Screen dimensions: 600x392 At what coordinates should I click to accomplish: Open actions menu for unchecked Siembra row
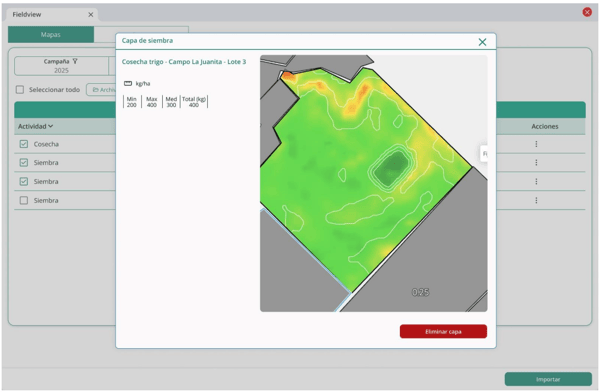tap(536, 200)
